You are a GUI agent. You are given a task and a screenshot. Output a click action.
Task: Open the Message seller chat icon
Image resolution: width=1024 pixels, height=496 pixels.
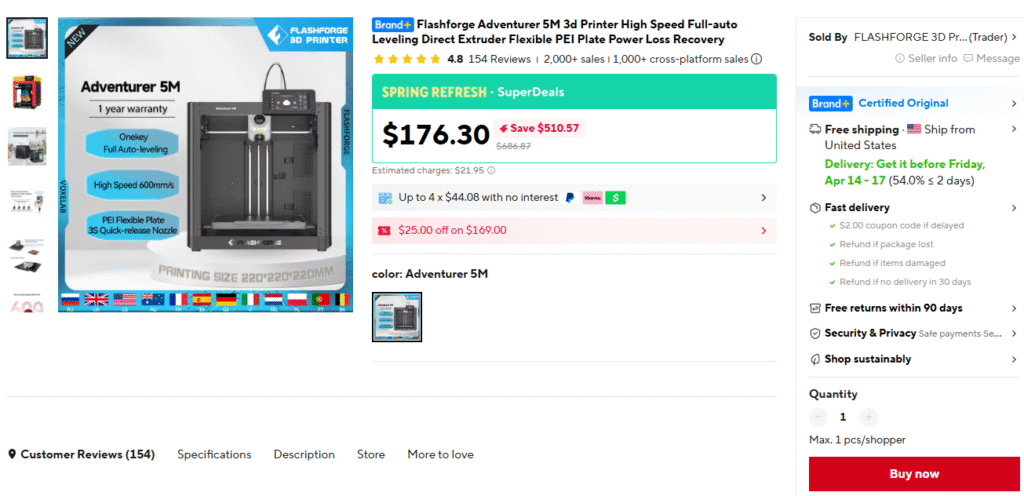pyautogui.click(x=968, y=59)
